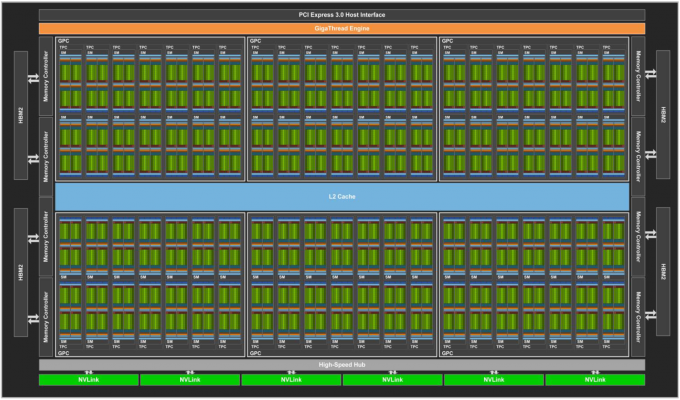Click the GPC label of top-middle cluster
The height and width of the screenshot is (400, 680).
coord(255,41)
